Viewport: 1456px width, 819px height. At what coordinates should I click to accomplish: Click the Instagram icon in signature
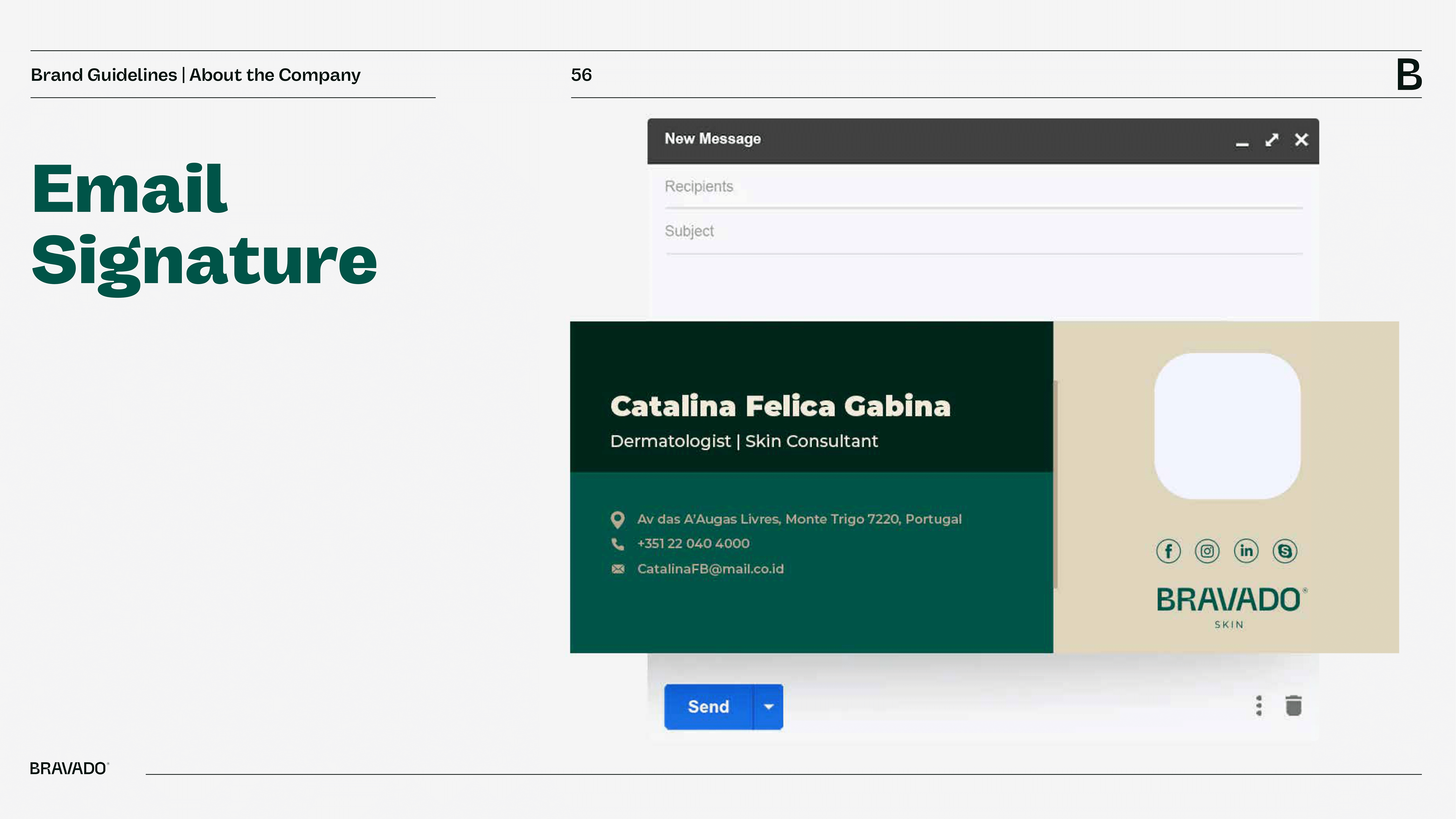point(1207,551)
